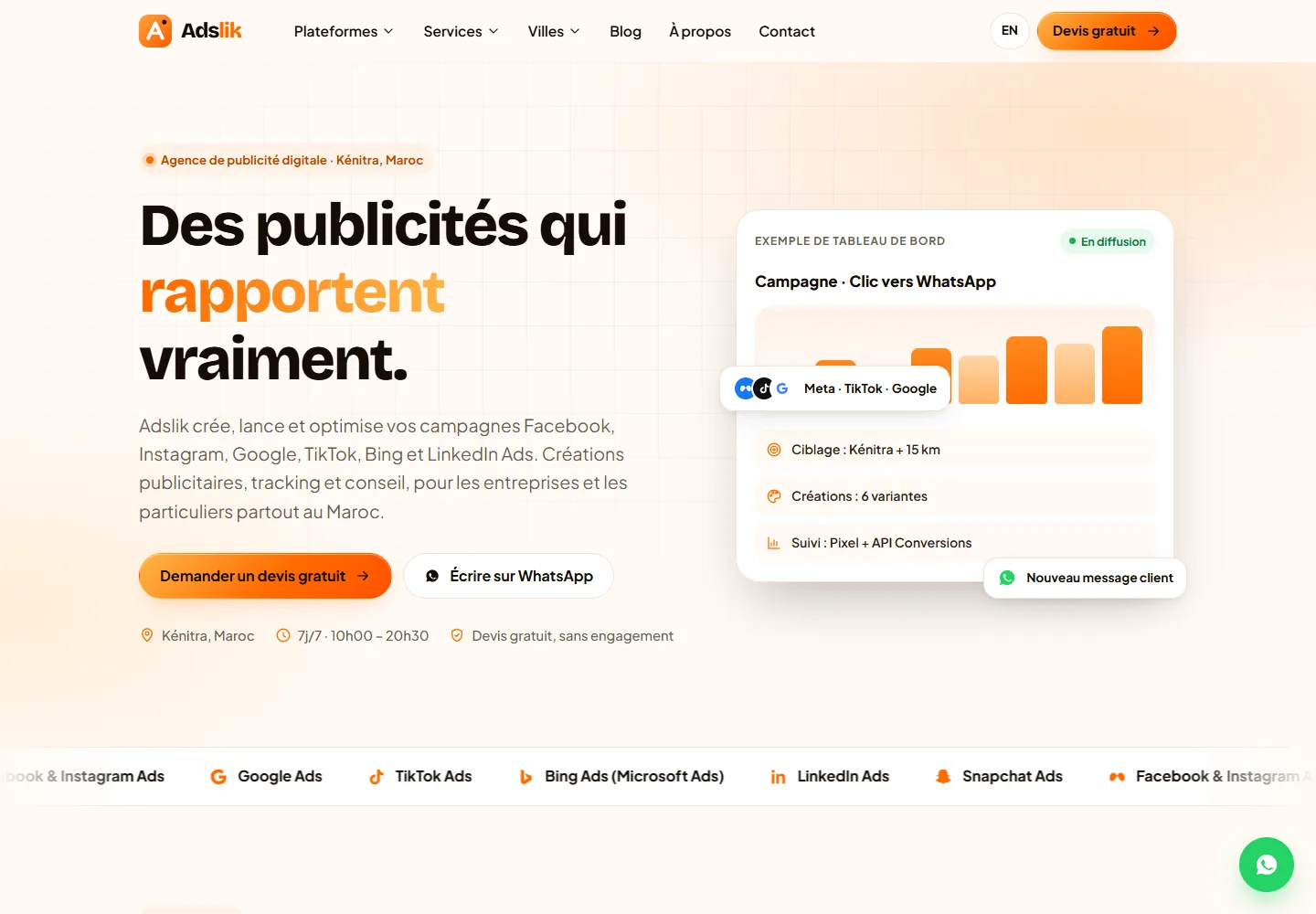
Task: Click tallest orange bar in campaign chart
Action: coord(1122,365)
